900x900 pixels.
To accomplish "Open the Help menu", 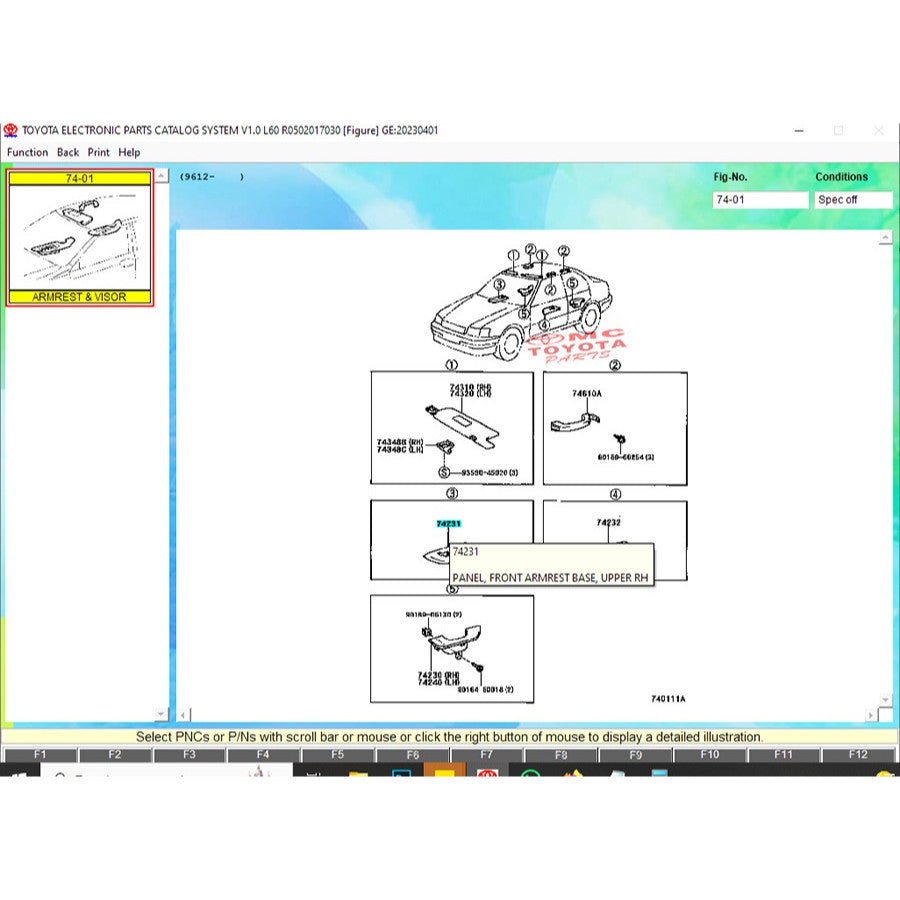I will click(x=129, y=152).
